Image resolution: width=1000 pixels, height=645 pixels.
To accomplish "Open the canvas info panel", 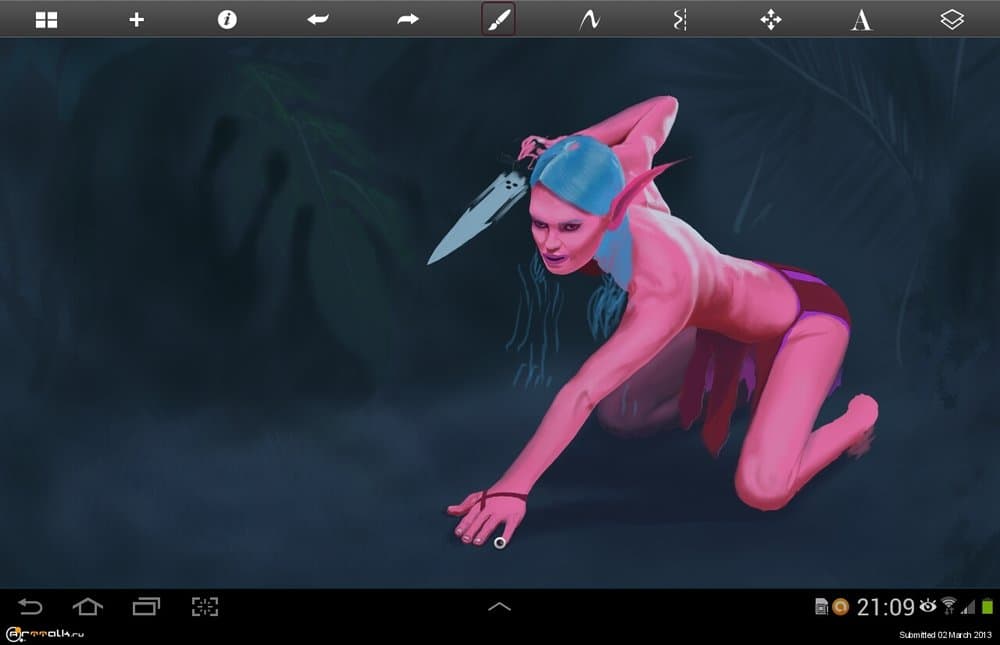I will 226,18.
